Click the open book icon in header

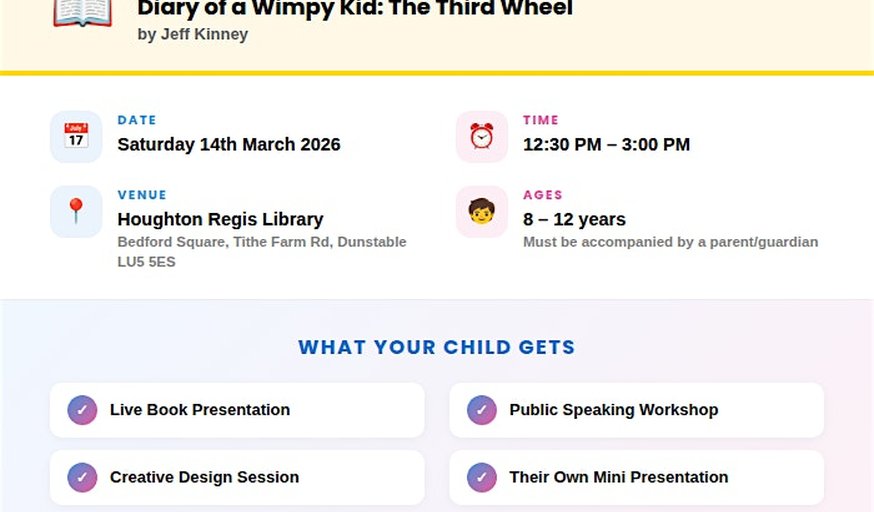pos(82,12)
